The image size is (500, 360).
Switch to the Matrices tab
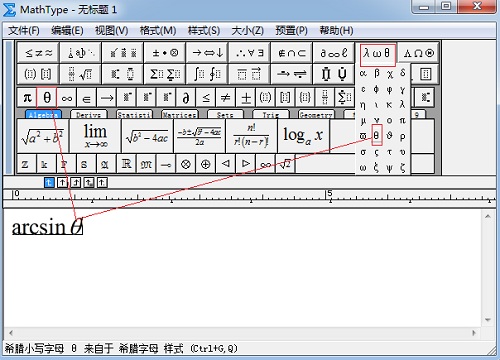180,114
